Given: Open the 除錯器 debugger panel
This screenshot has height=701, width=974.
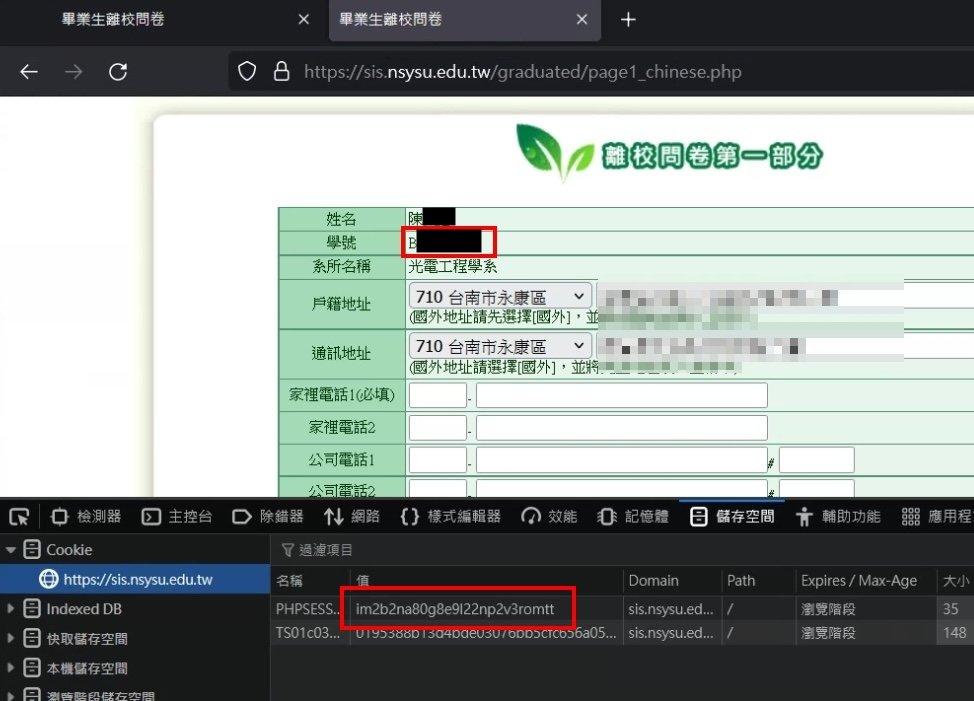Looking at the screenshot, I should tap(268, 517).
